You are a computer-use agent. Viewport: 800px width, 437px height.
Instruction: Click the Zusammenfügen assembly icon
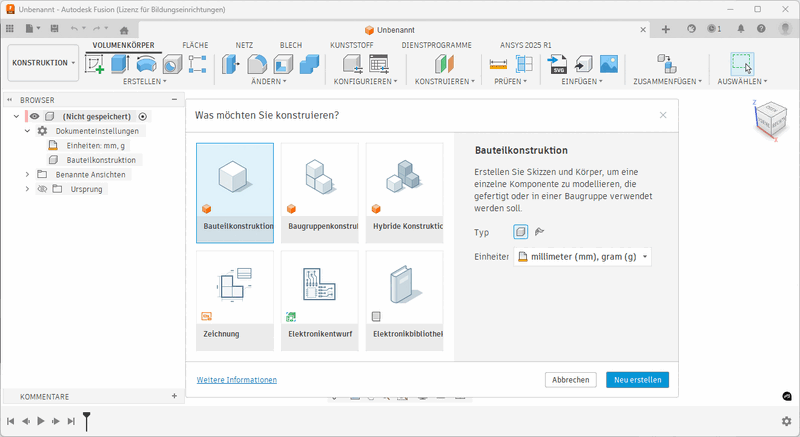click(665, 63)
